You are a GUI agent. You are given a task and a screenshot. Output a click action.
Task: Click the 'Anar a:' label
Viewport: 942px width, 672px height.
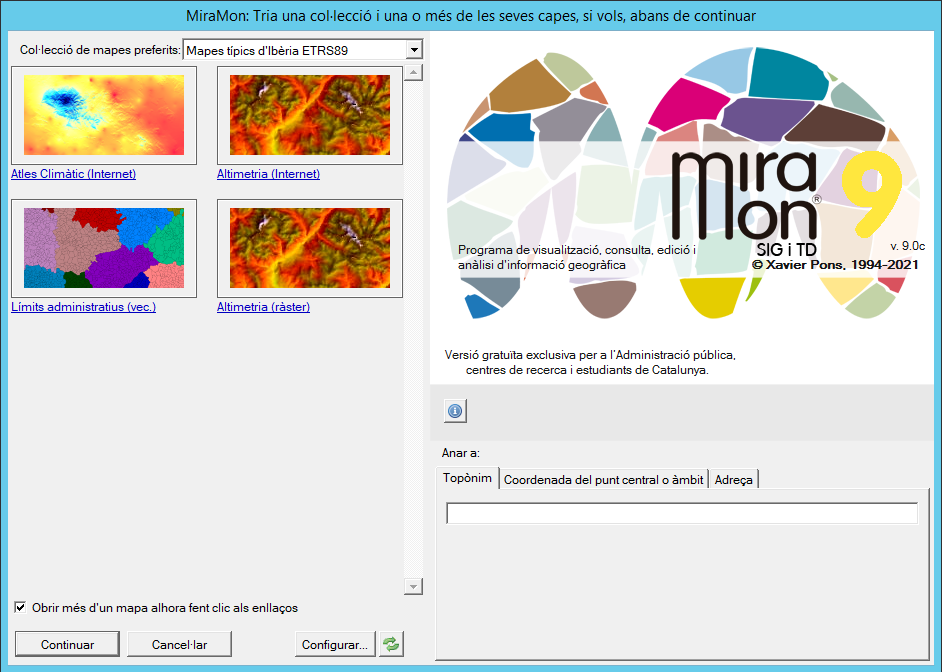(461, 453)
